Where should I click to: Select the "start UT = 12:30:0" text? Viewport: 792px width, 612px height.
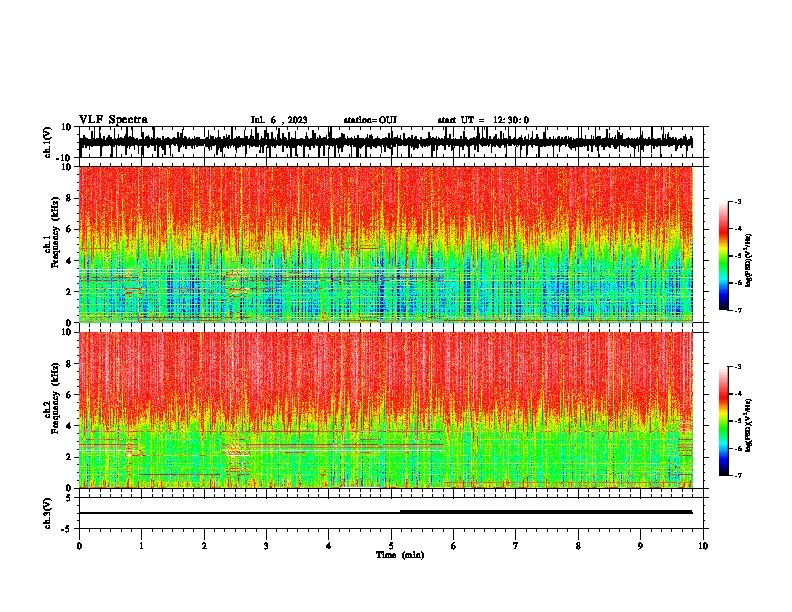tap(483, 120)
